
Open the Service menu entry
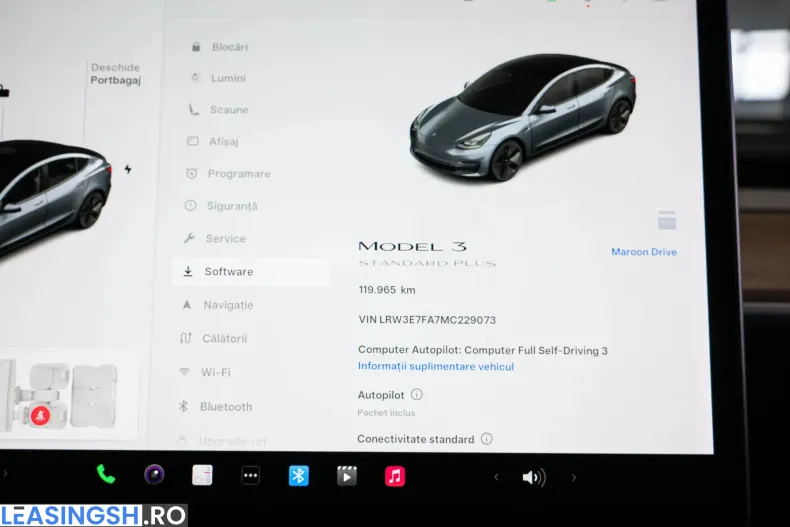click(x=215, y=238)
